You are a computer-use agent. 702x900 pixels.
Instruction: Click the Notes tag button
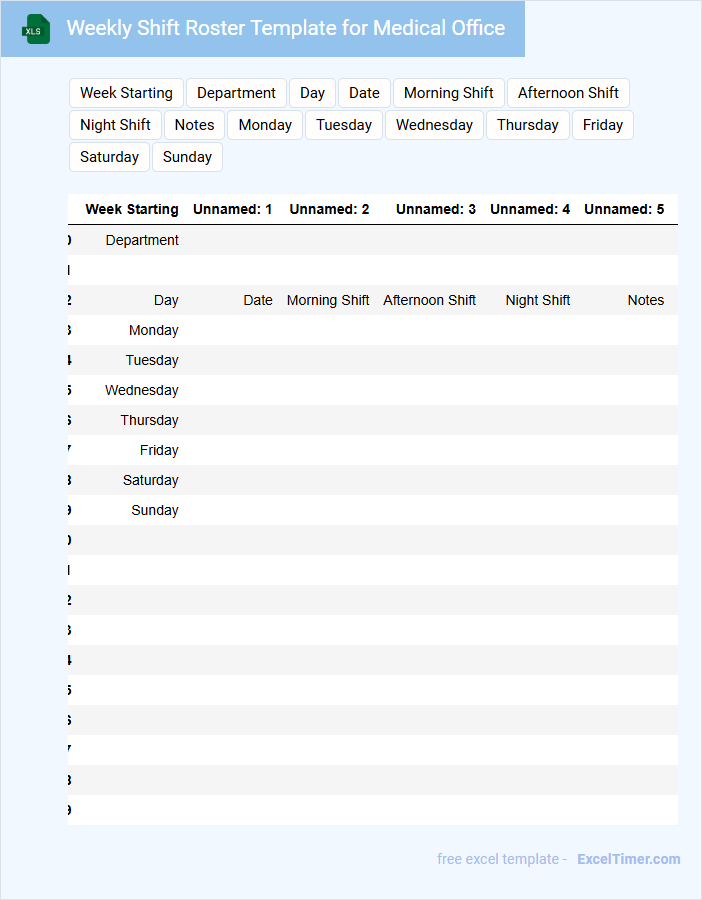pyautogui.click(x=194, y=125)
